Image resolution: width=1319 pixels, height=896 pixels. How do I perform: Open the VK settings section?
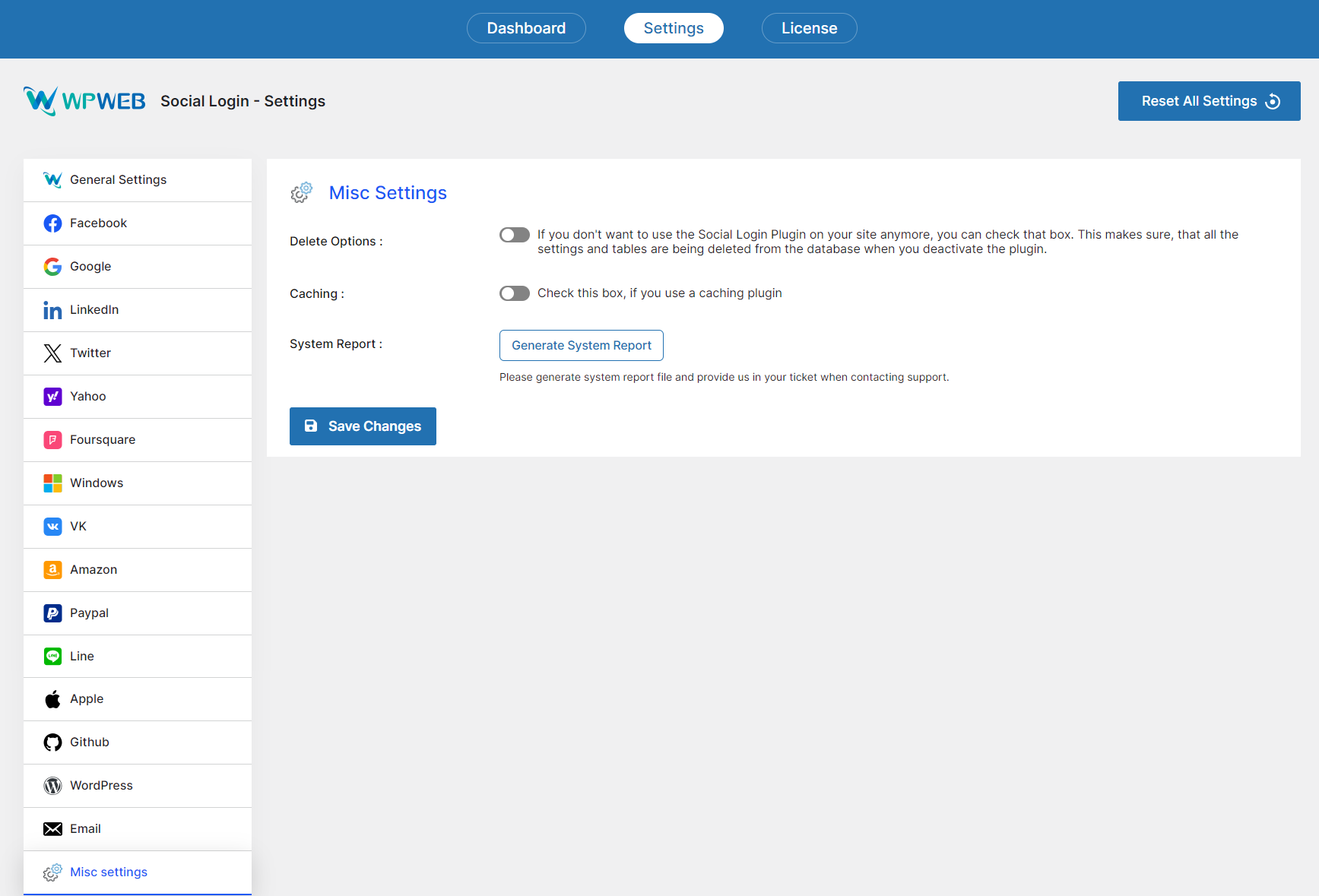138,527
